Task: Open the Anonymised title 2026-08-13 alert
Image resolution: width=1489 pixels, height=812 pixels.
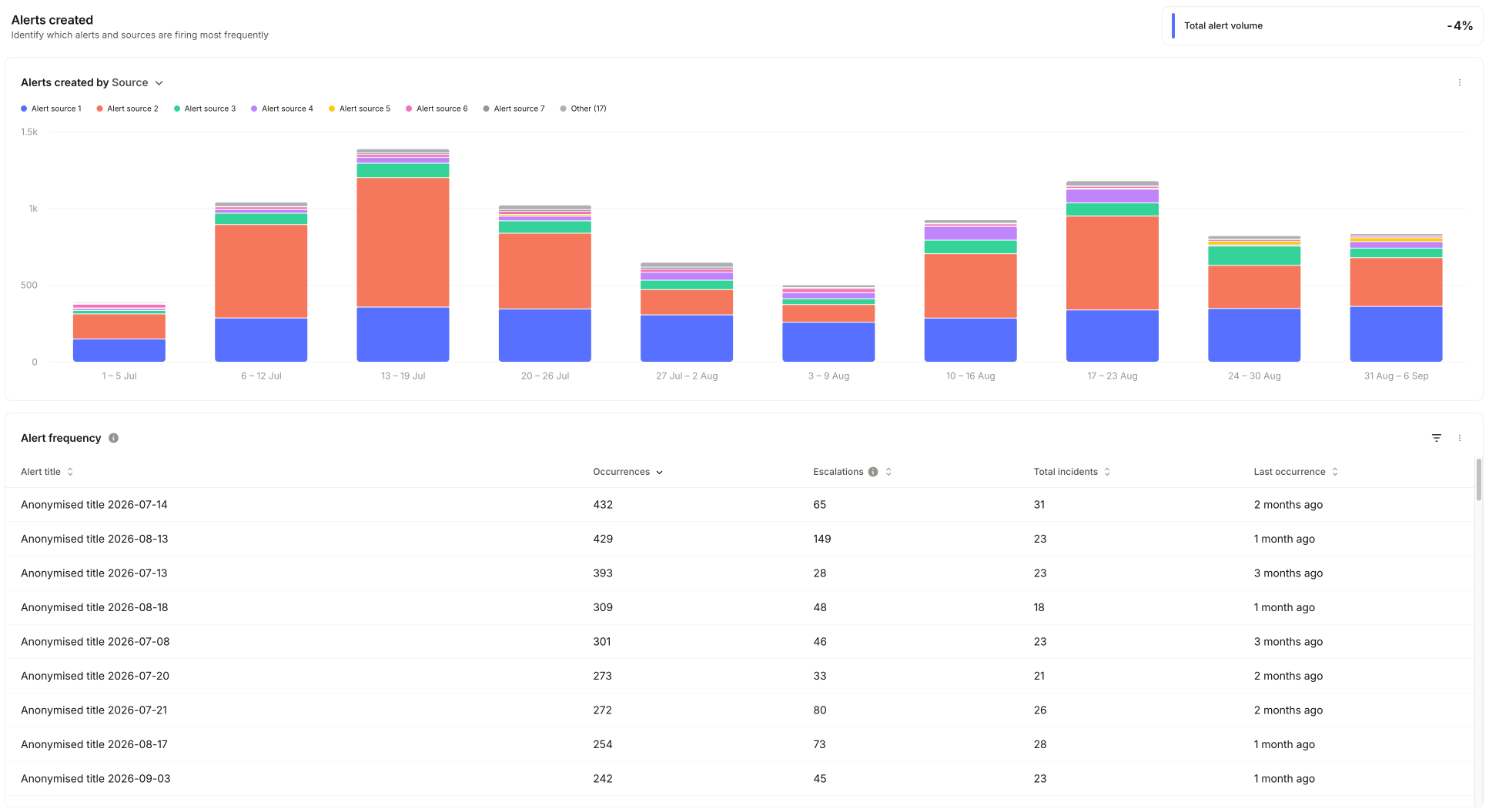Action: point(94,539)
